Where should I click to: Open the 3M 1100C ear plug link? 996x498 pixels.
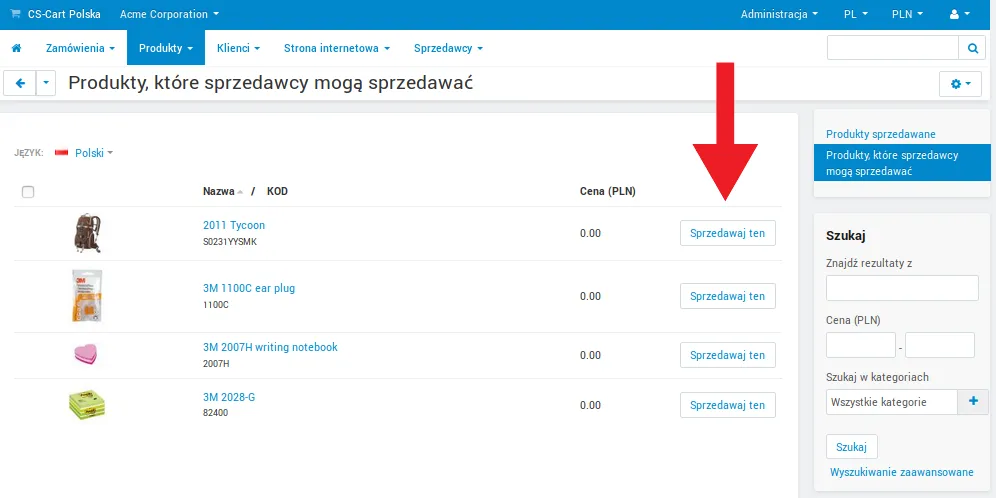249,288
